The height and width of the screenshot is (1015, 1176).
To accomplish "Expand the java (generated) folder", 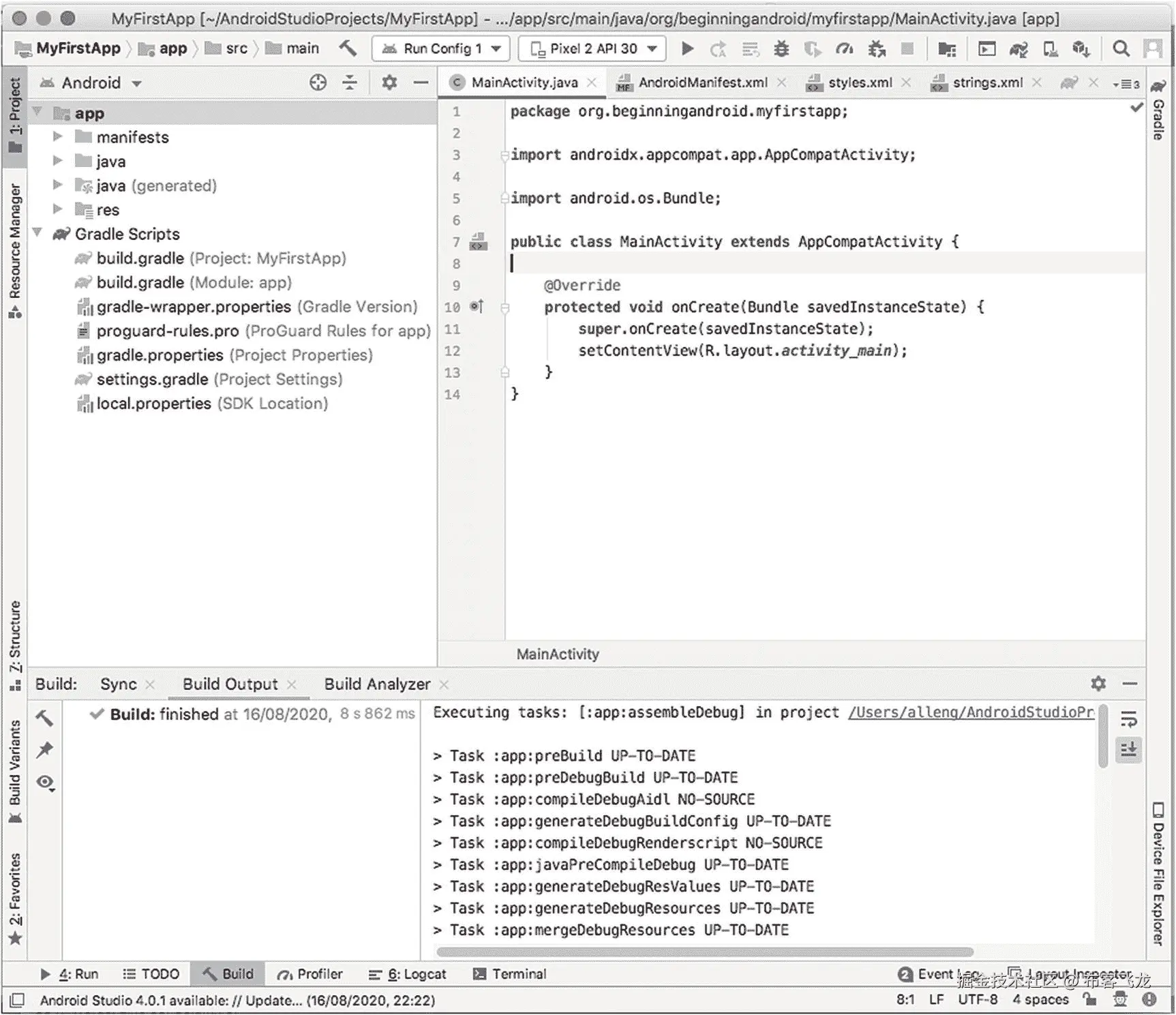I will click(58, 185).
